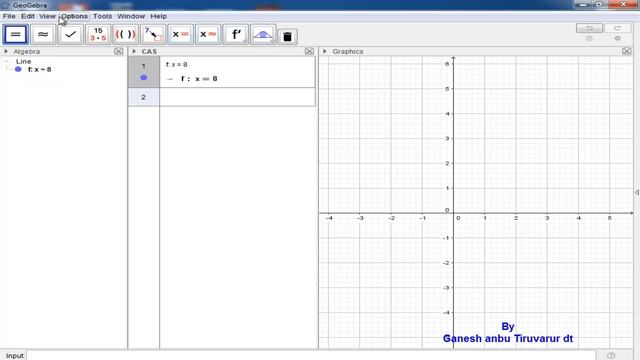Open the File menu
The height and width of the screenshot is (360, 640).
pyautogui.click(x=9, y=16)
